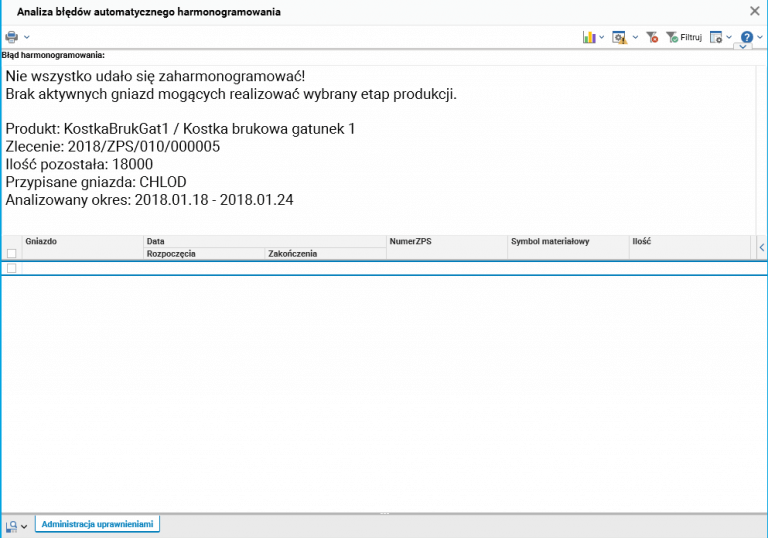Expand the help dropdown arrow
Screen dimensions: 768x538
(x=760, y=37)
